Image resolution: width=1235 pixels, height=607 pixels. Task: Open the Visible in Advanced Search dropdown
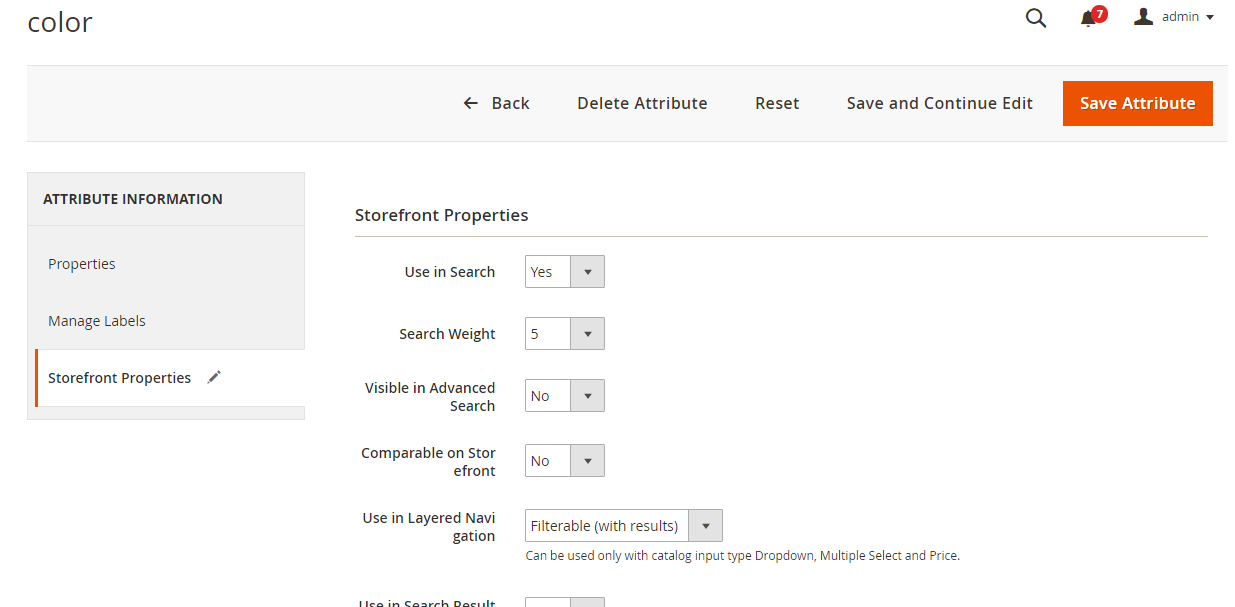pyautogui.click(x=588, y=395)
